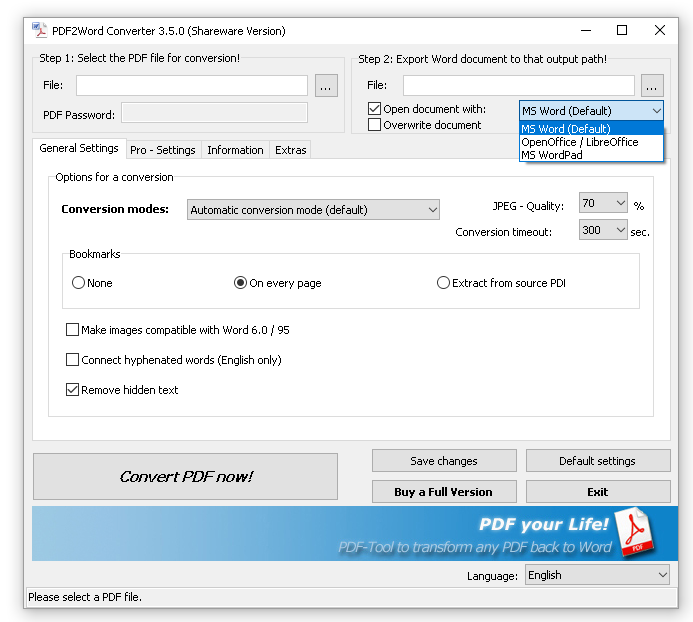Screen dimensions: 693x622
Task: Open the Language dropdown
Action: [597, 575]
